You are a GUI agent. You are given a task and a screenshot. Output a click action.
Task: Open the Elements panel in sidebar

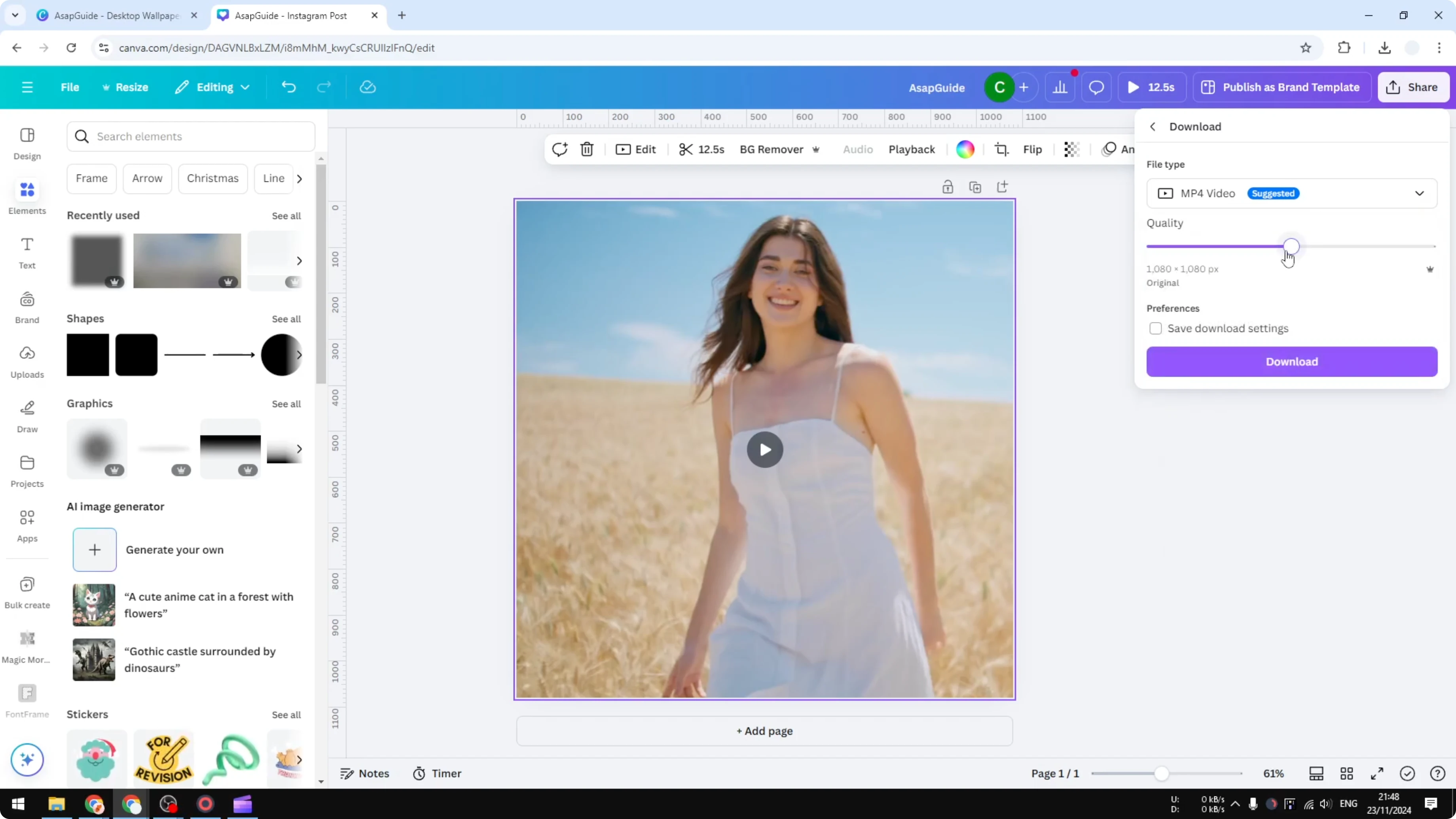click(27, 197)
